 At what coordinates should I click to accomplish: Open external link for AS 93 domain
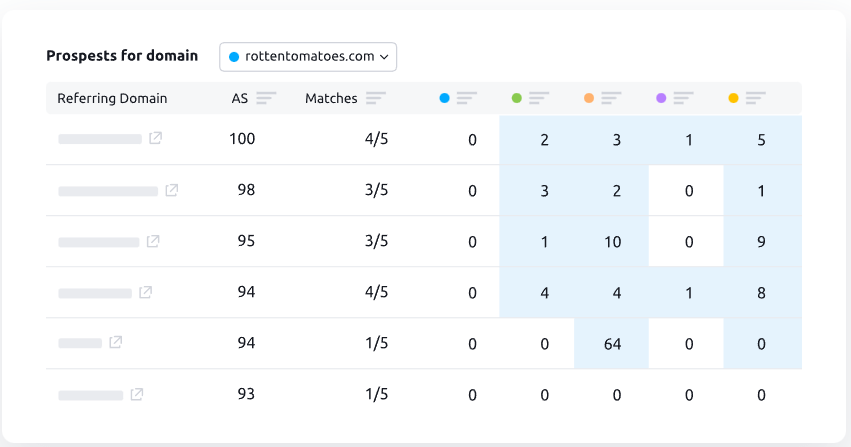tap(137, 394)
